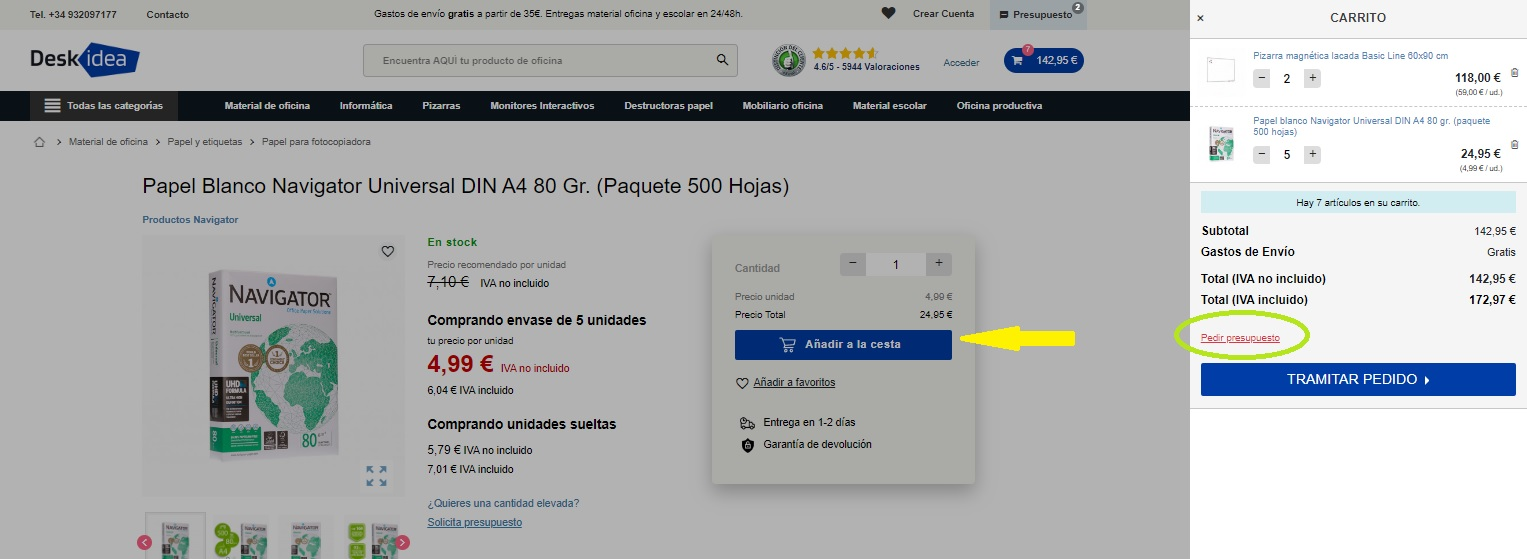Click the main Navigator product image
1527x559 pixels.
pos(272,365)
